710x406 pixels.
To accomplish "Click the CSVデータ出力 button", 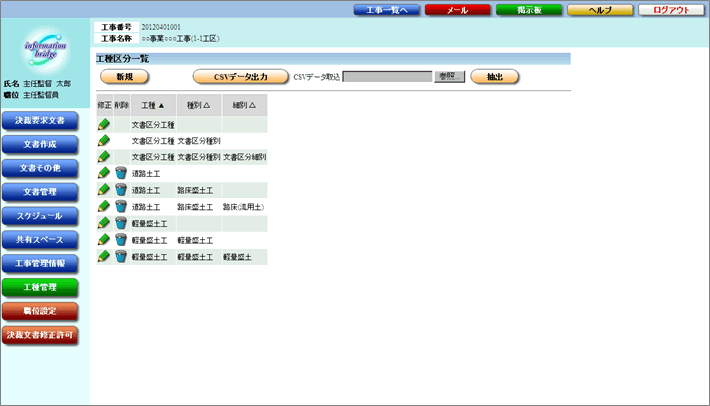I will point(234,77).
